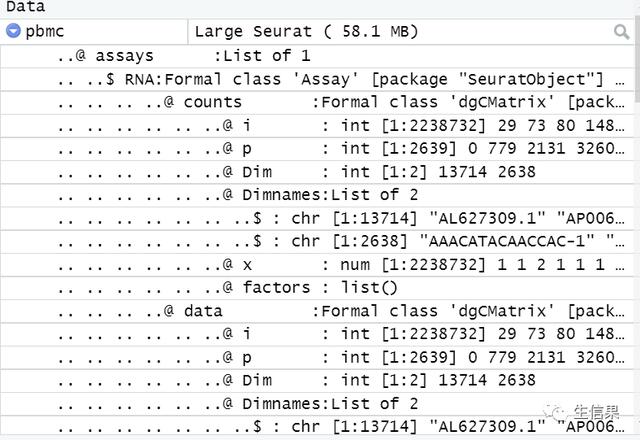
Task: Click the Data section header
Action: click(25, 7)
